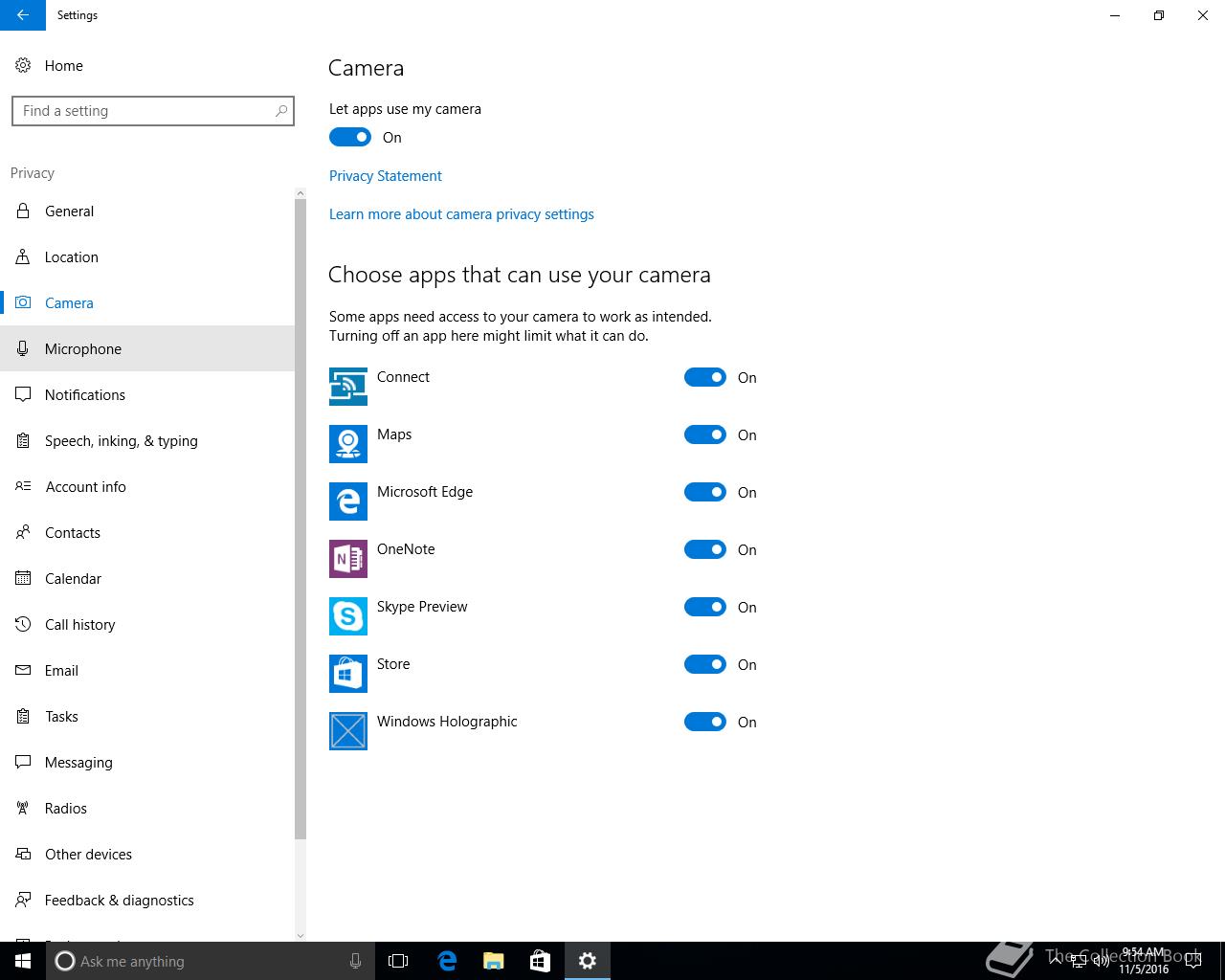The height and width of the screenshot is (980, 1225).
Task: Click the Windows Holographic app icon
Action: 348,731
